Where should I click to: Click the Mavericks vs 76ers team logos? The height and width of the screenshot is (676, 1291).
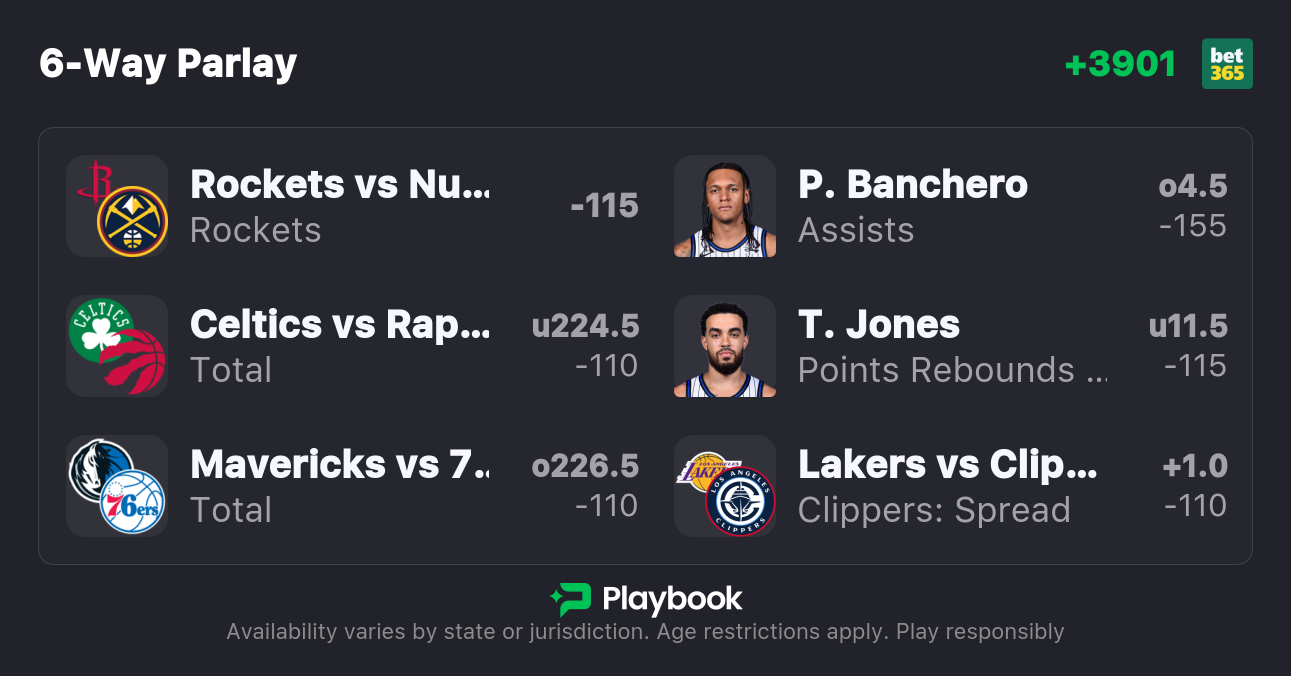point(117,486)
